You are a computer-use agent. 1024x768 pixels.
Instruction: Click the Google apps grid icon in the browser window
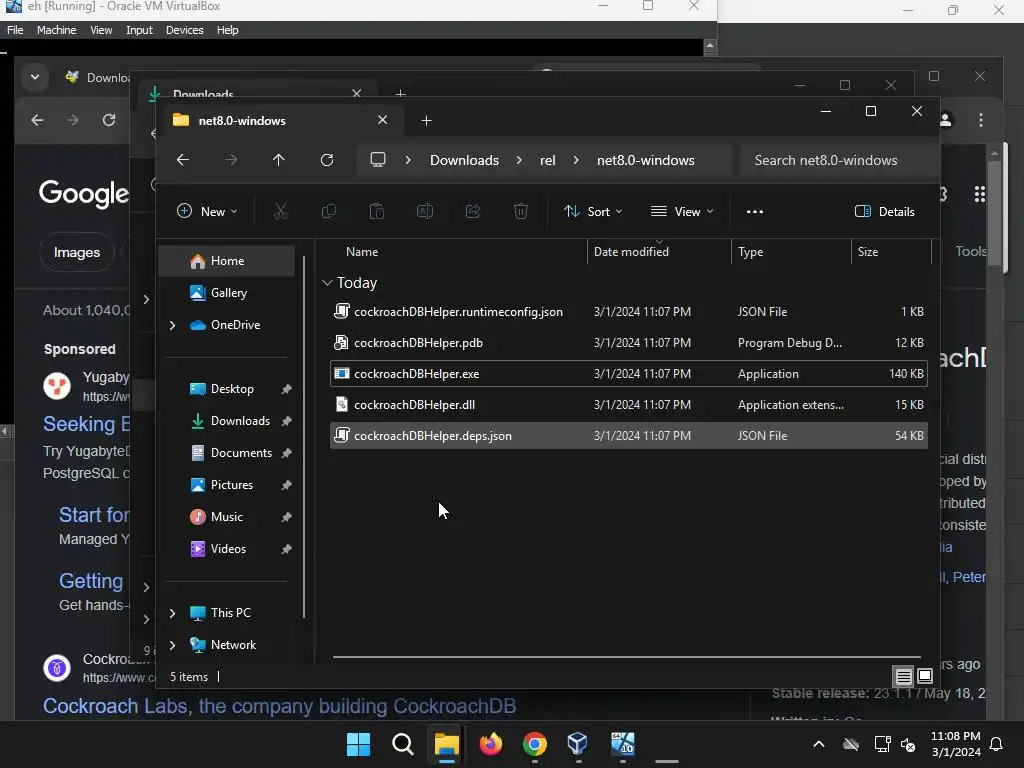pos(980,194)
